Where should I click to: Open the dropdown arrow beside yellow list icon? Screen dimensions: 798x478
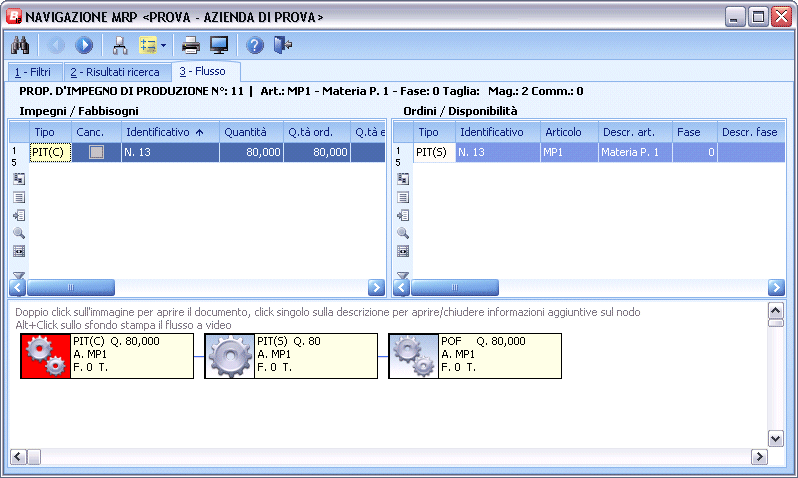pyautogui.click(x=163, y=45)
